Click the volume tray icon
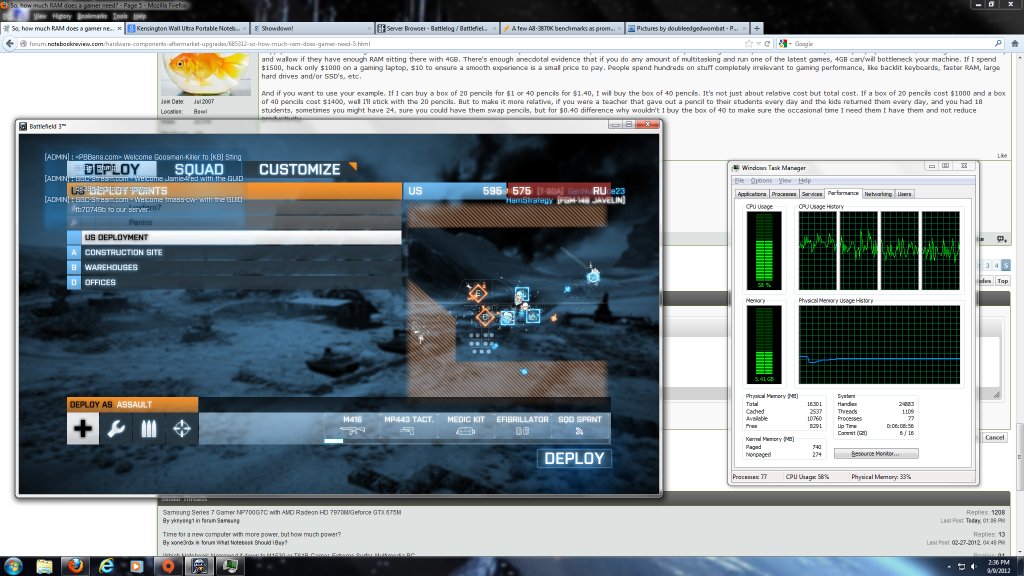The width and height of the screenshot is (1024, 576). [973, 566]
